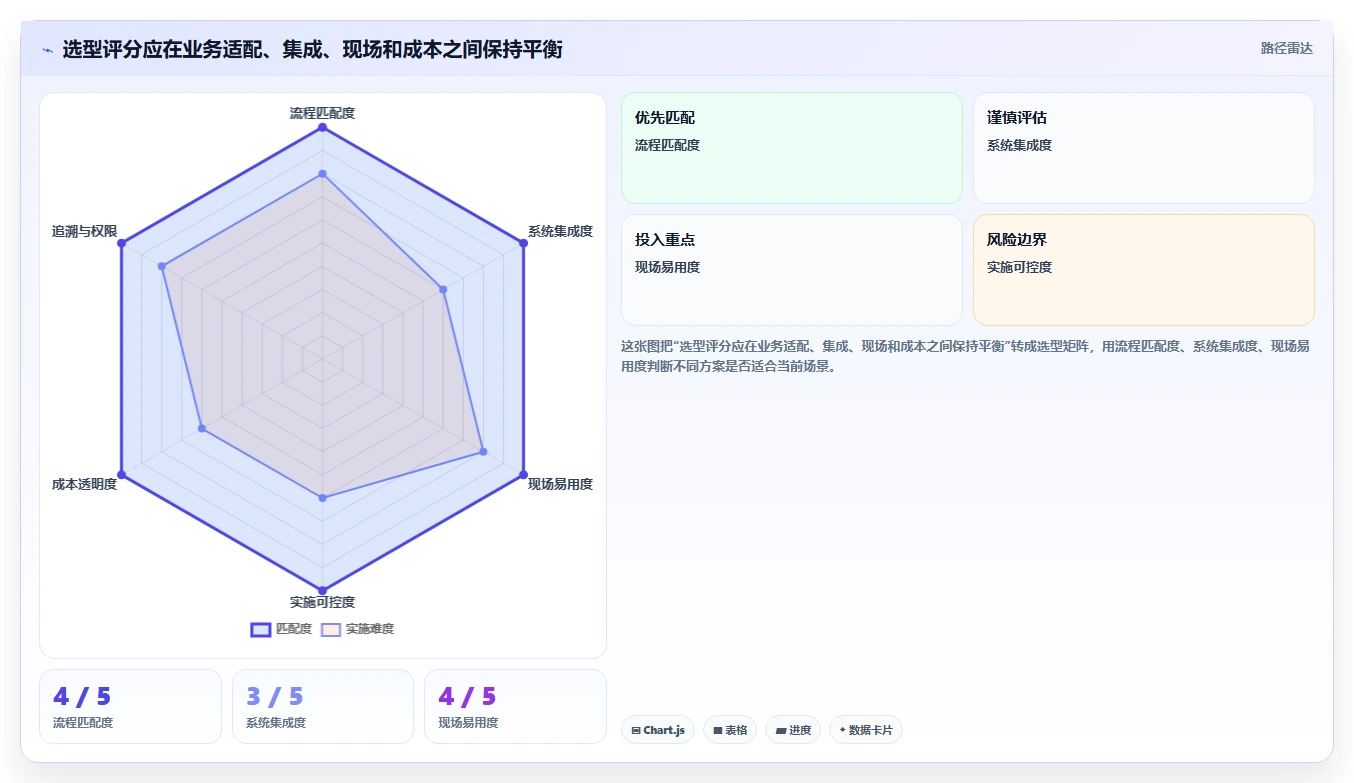The height and width of the screenshot is (783, 1354).
Task: Click the 现场易用度 radar axis label
Action: click(x=560, y=484)
